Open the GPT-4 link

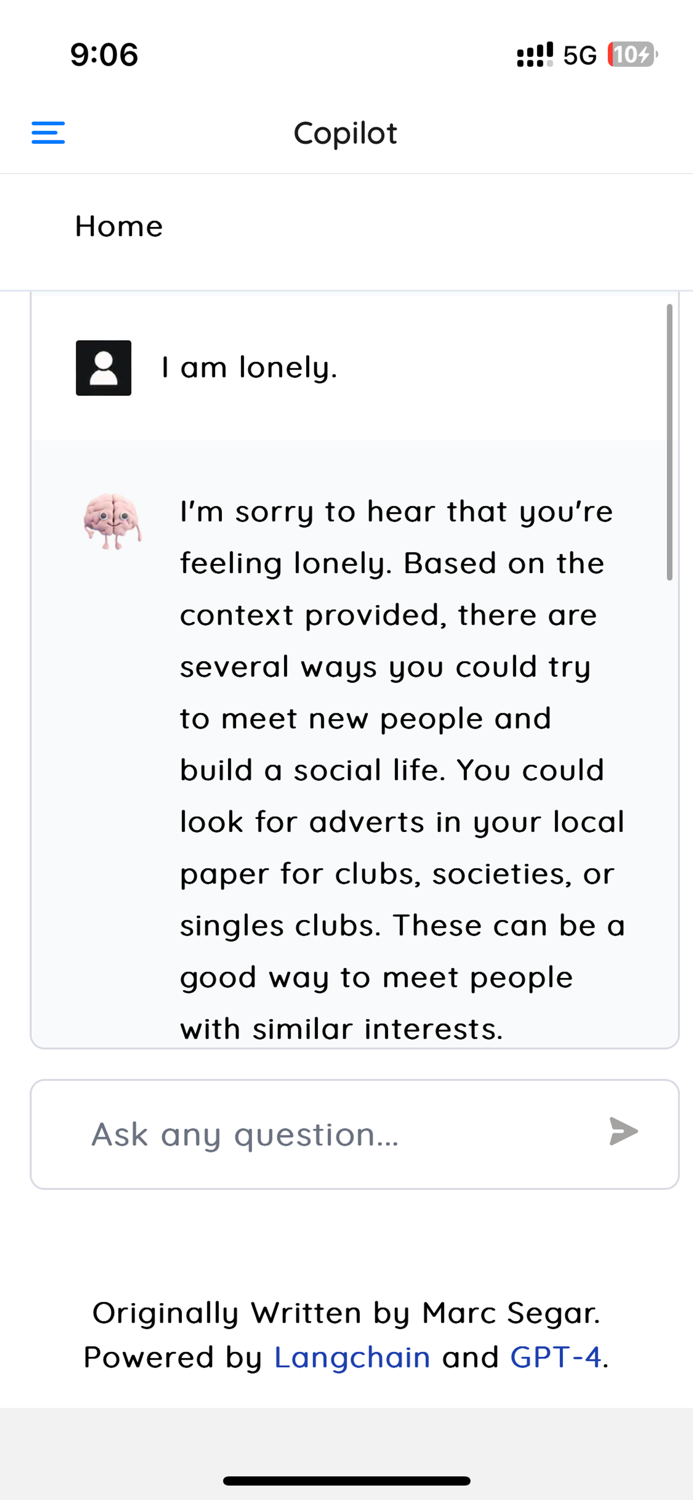click(556, 1357)
